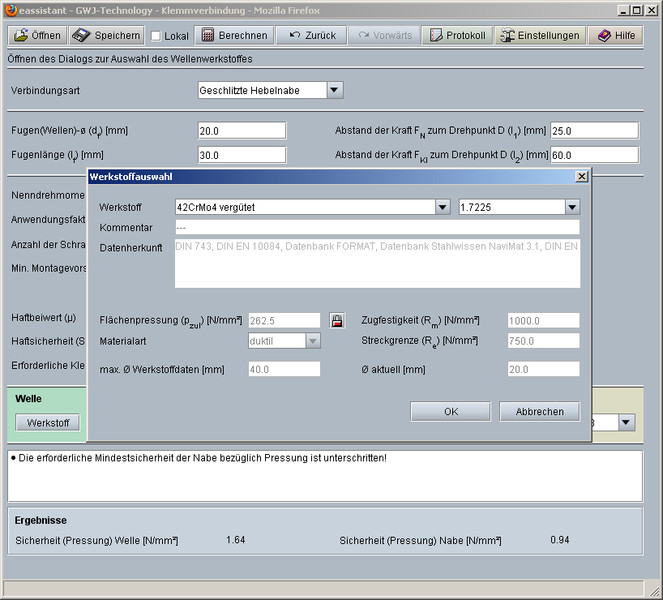The height and width of the screenshot is (600, 663).
Task: Click the Abstand der Kraft FN field
Action: click(594, 131)
